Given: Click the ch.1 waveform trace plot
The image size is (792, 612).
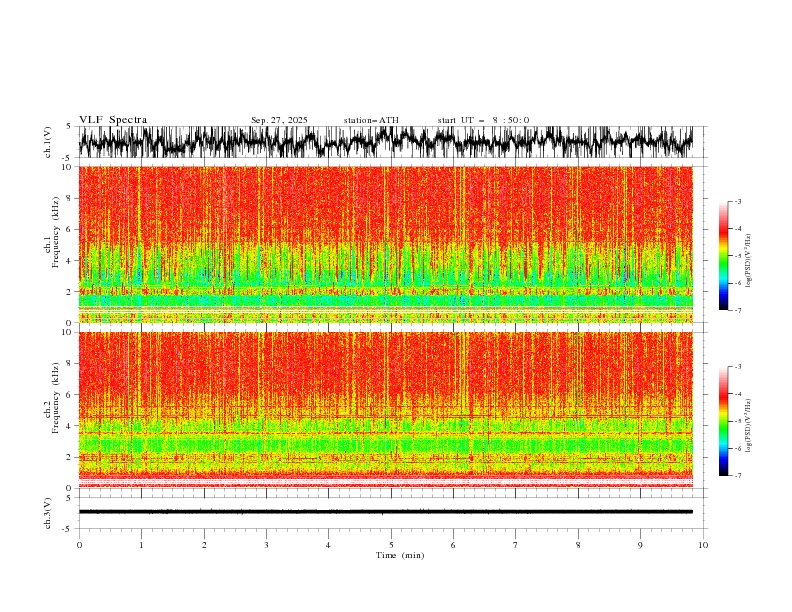Looking at the screenshot, I should coord(386,142).
